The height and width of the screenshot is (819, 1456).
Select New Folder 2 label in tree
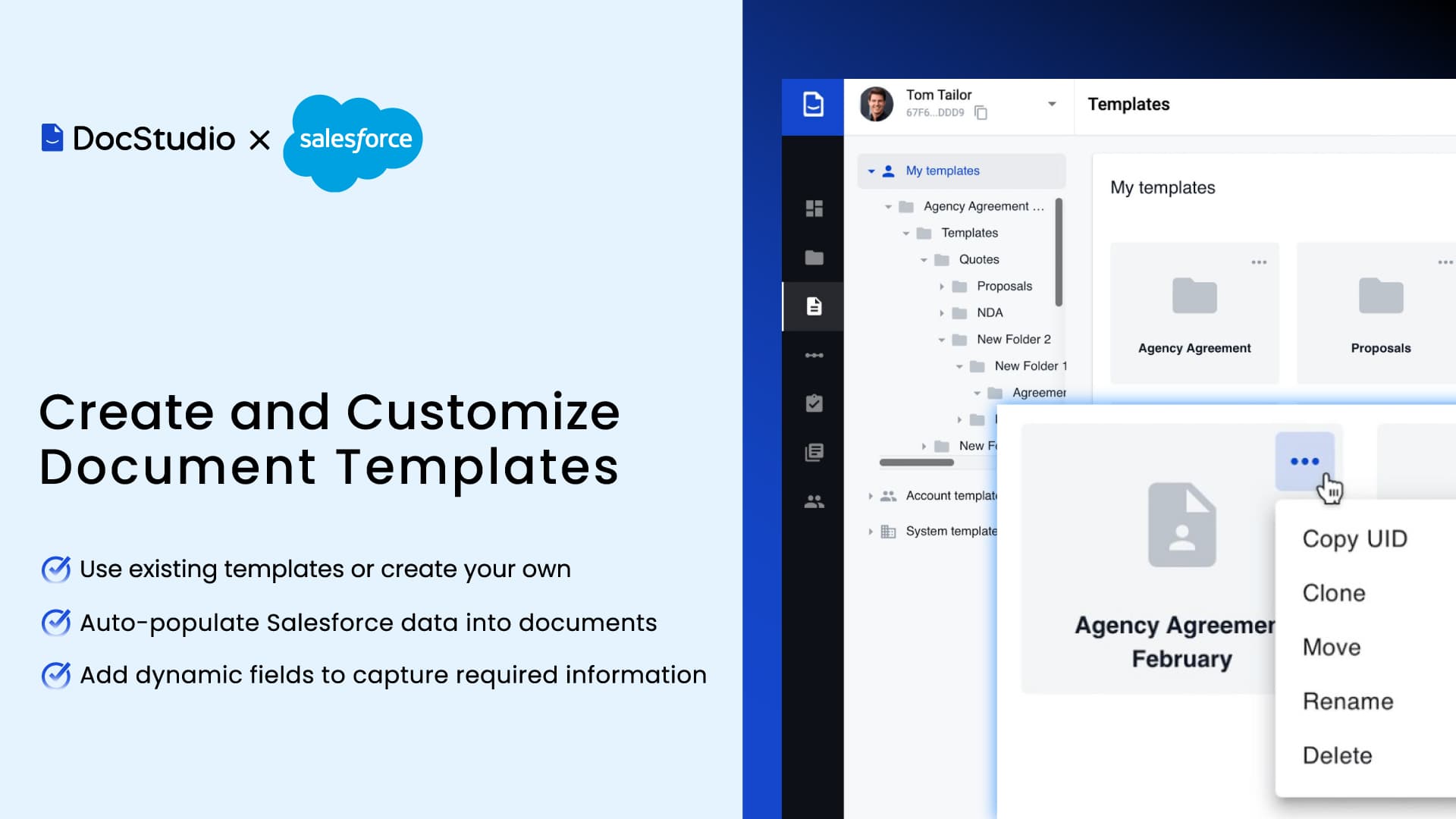tap(1014, 339)
